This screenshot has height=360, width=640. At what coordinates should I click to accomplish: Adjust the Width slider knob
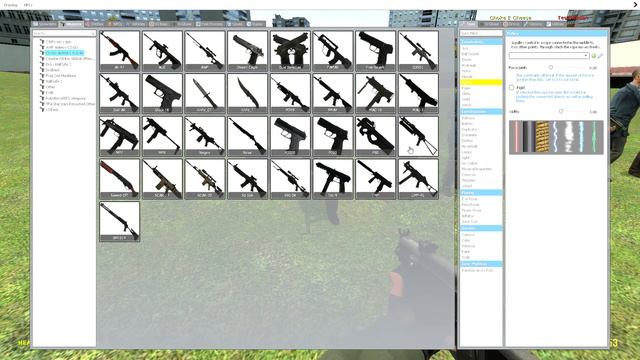click(x=561, y=111)
